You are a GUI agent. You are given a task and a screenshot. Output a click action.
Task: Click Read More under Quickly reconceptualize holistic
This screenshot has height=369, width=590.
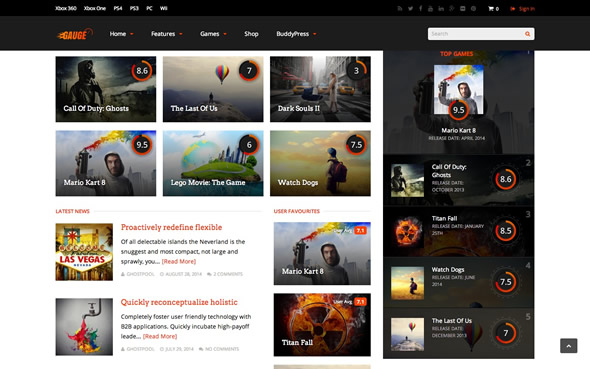coord(160,336)
